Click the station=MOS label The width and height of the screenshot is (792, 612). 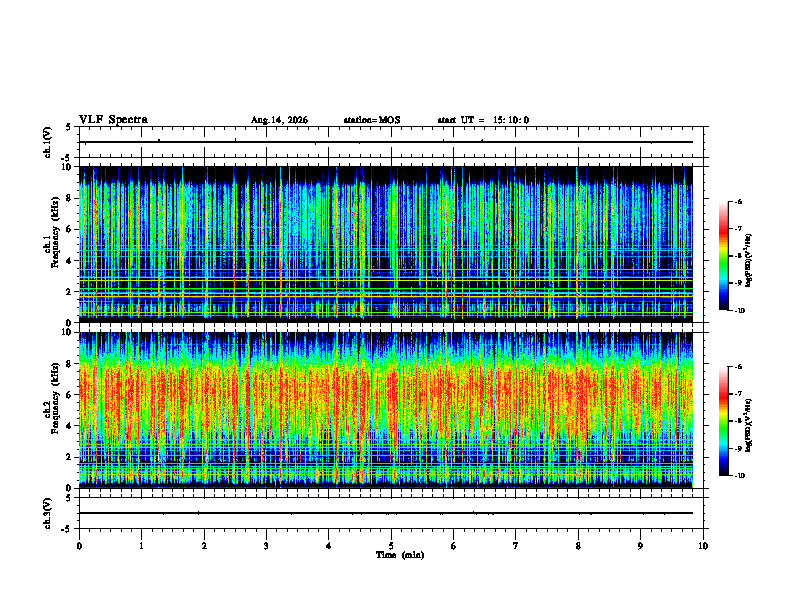point(372,120)
